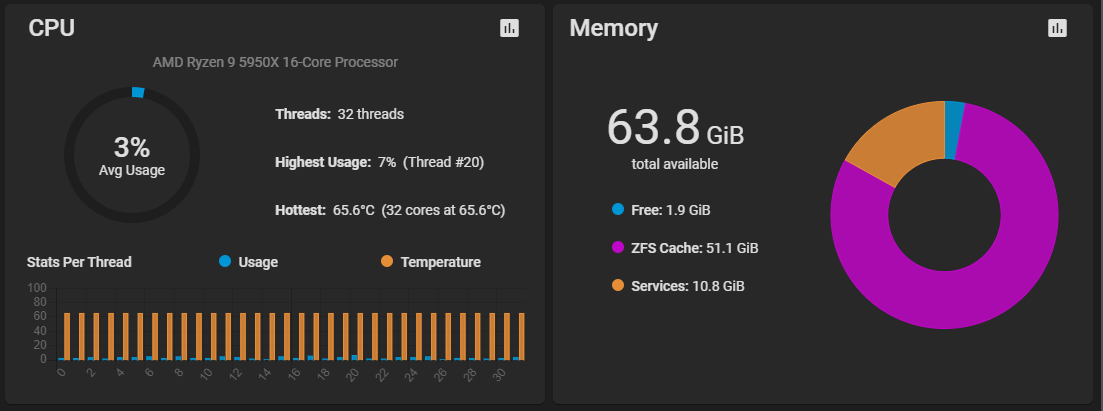Select the Free memory donut segment
The image size is (1103, 411).
coord(954,118)
